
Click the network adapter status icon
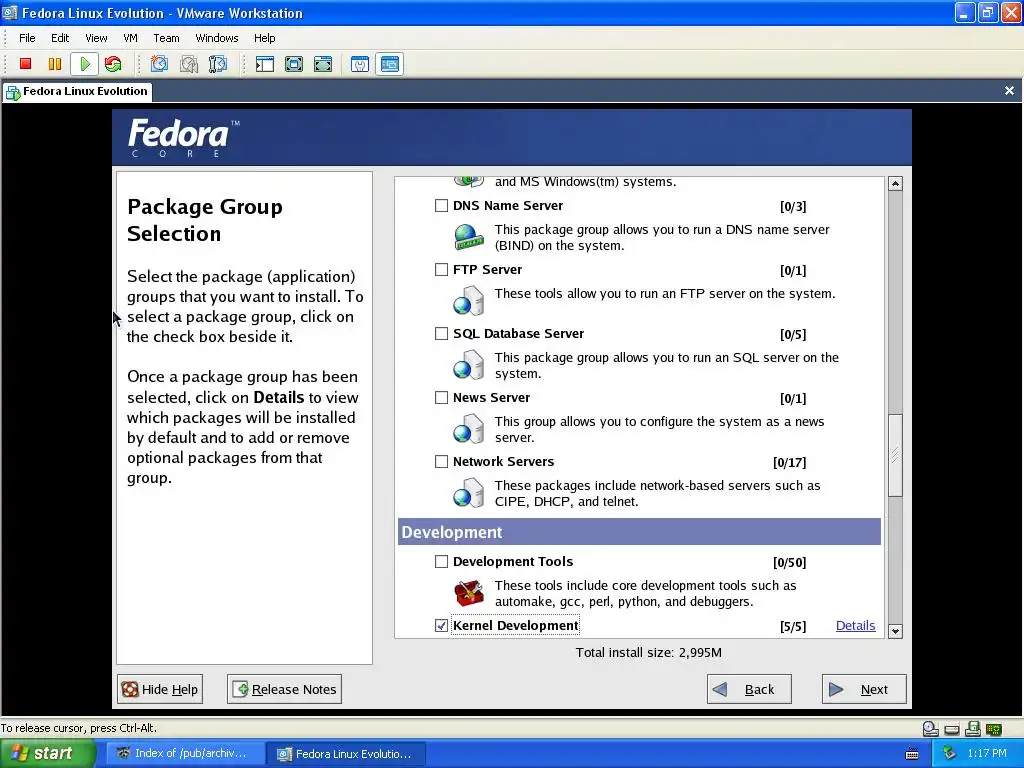click(994, 729)
